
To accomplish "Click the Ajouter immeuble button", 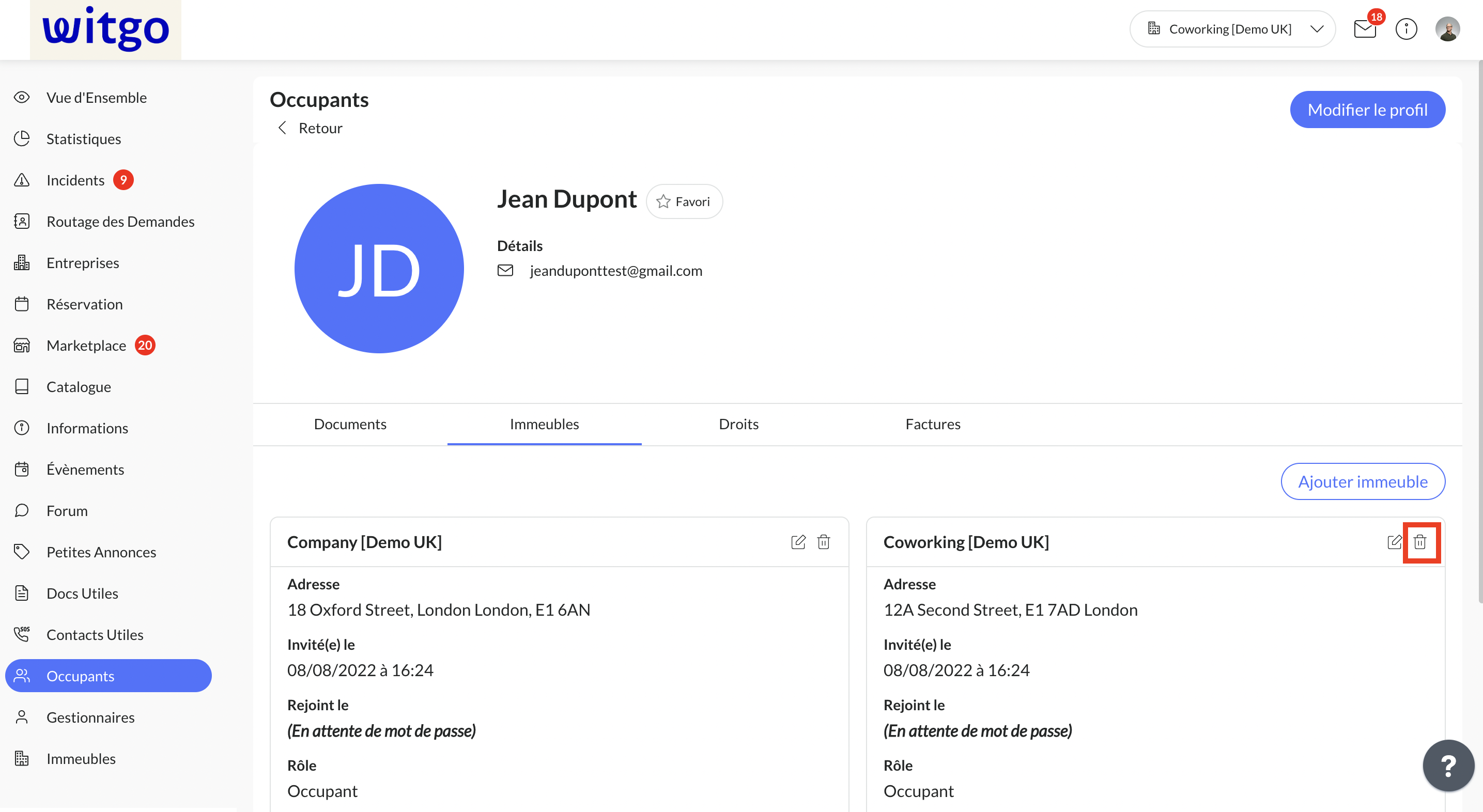I will click(x=1363, y=481).
